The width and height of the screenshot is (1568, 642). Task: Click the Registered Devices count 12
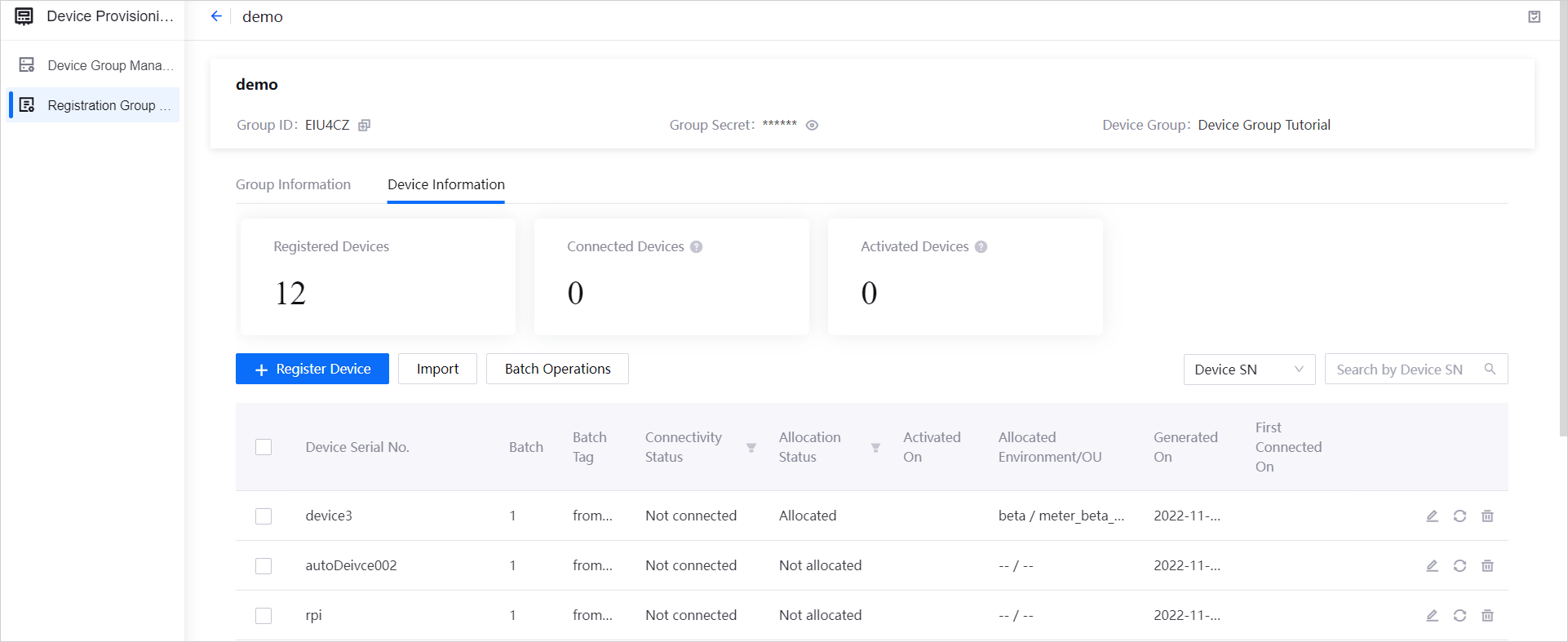[x=290, y=293]
